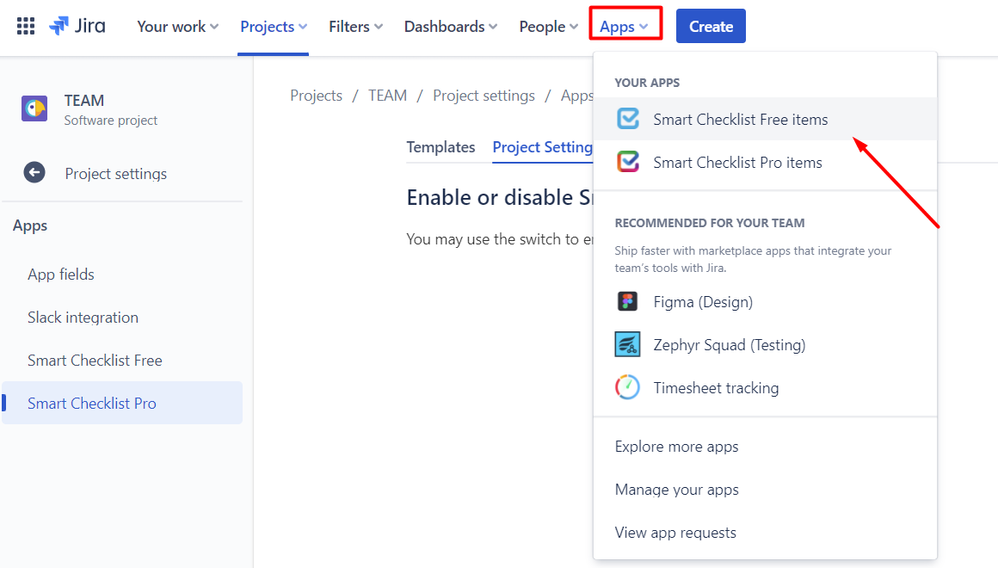This screenshot has height=568, width=998.
Task: Open App fields in sidebar
Action: [x=122, y=274]
